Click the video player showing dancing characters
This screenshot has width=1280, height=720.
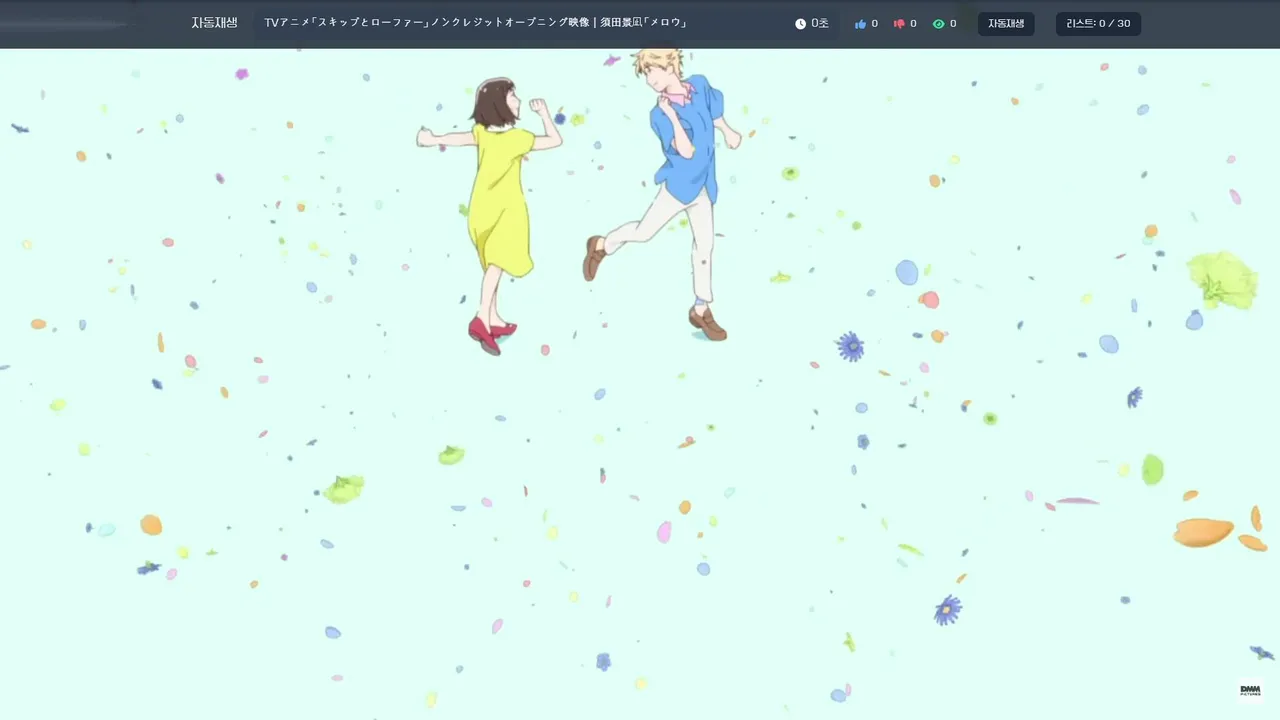640,384
